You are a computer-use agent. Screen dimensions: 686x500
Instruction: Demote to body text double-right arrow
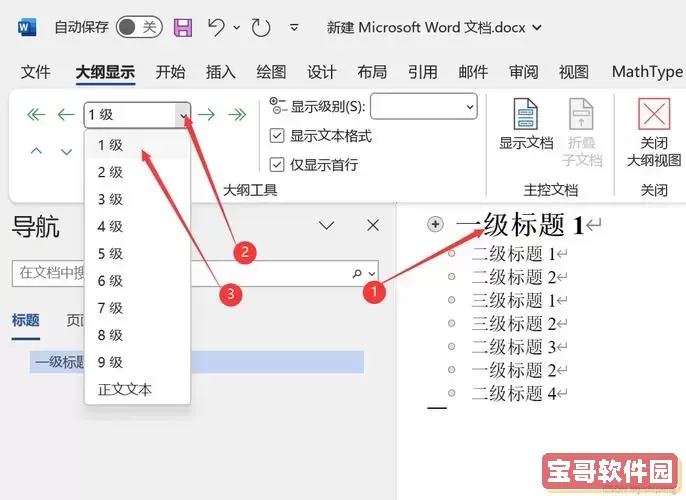pyautogui.click(x=237, y=115)
